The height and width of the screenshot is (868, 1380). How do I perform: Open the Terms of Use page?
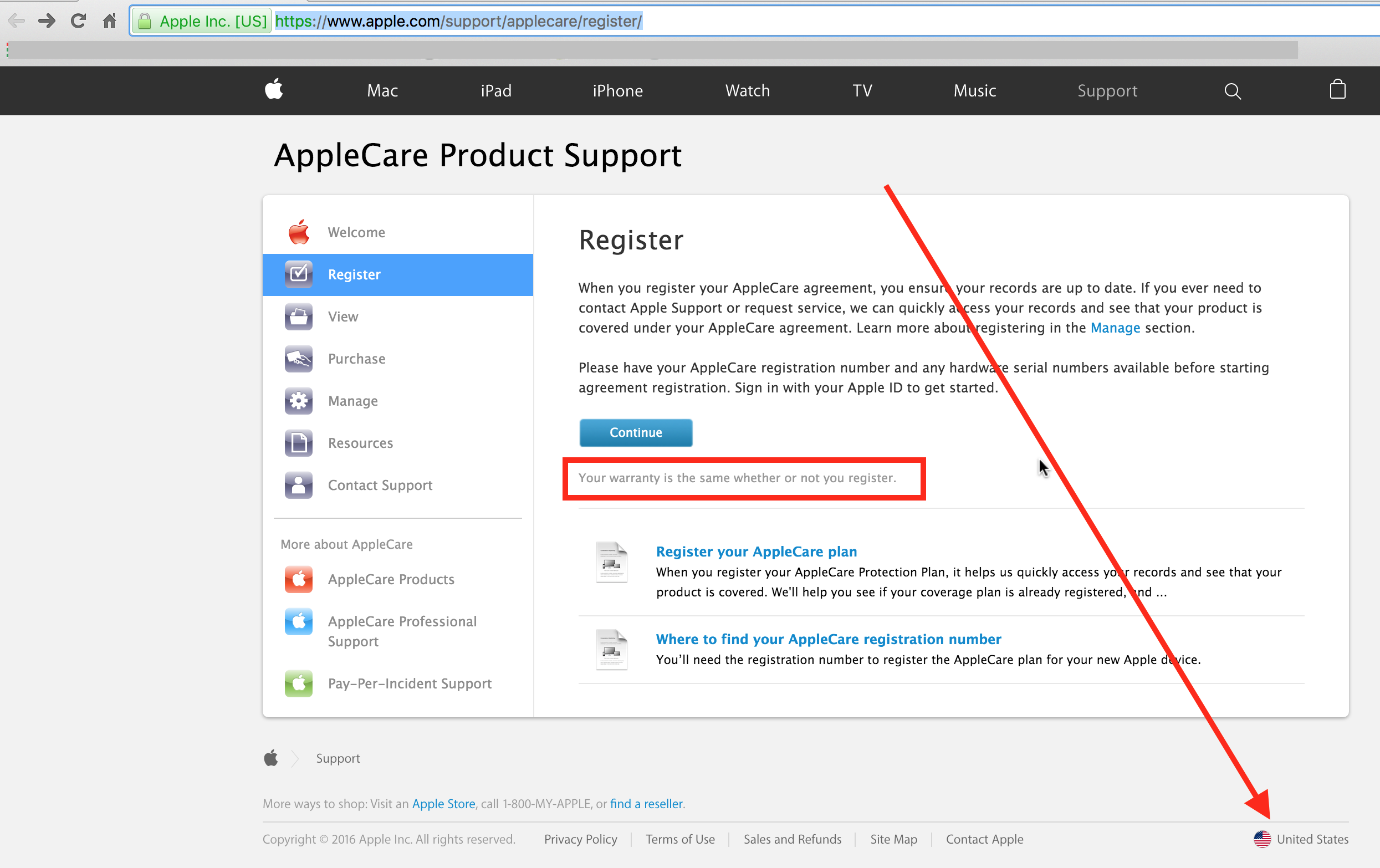tap(679, 839)
